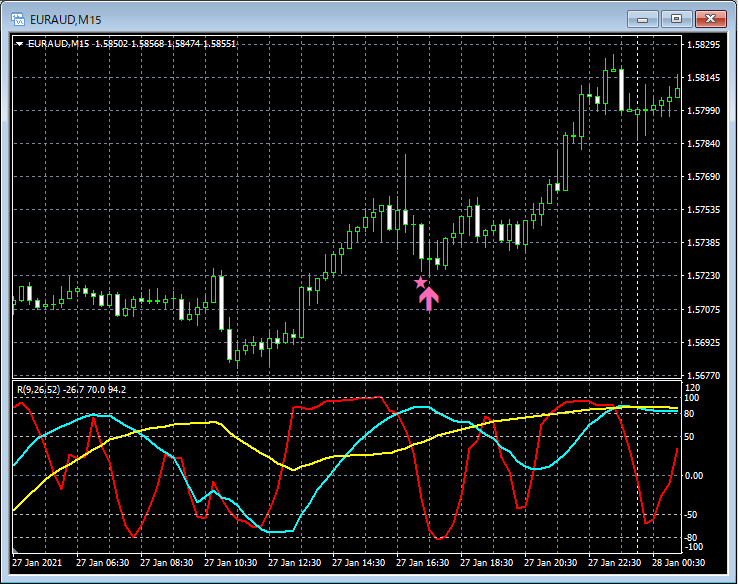This screenshot has height=584, width=739.
Task: Maximize the EURAUD,M15 chart window
Action: click(676, 19)
